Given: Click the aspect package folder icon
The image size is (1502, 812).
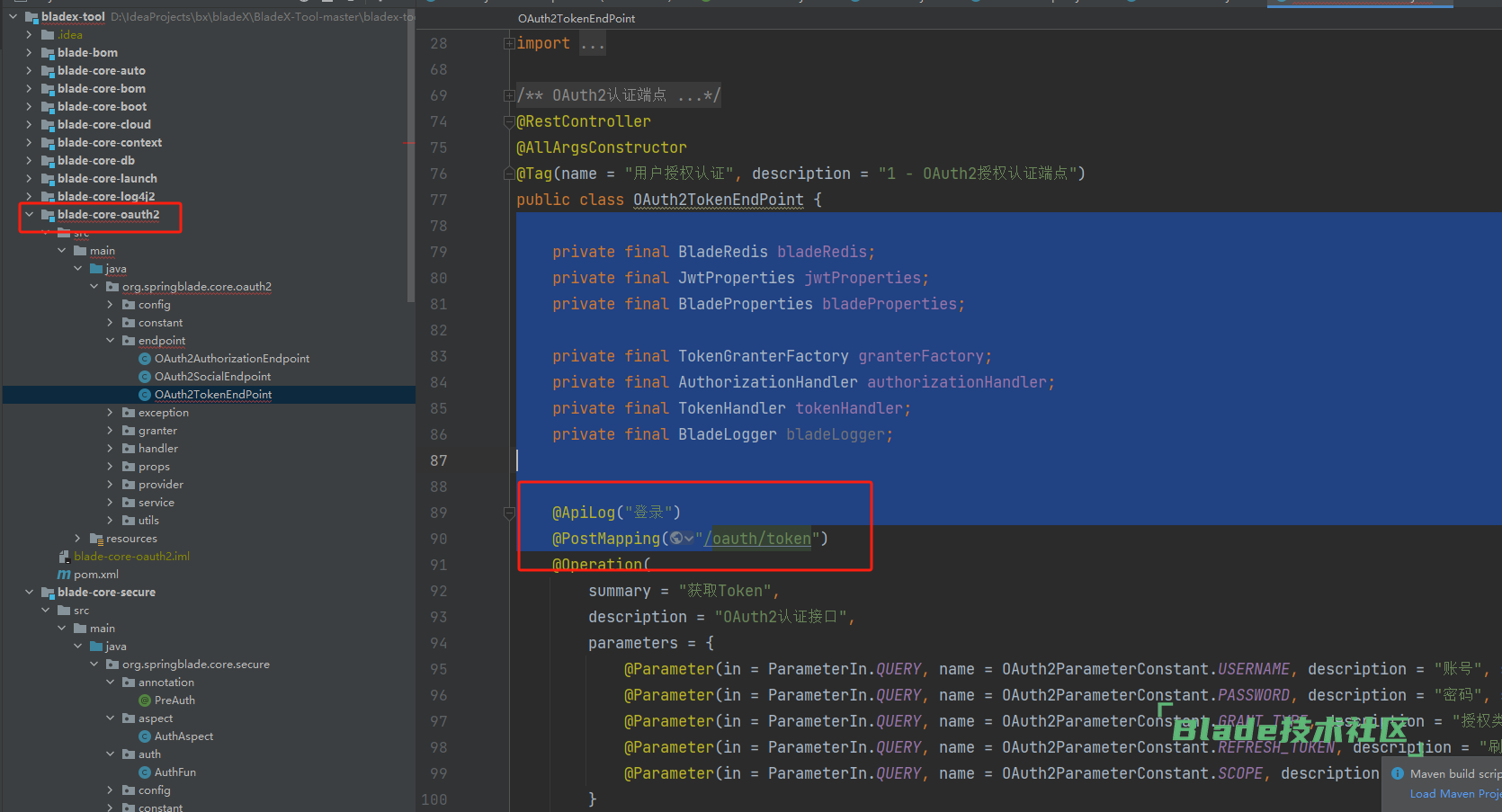Looking at the screenshot, I should pyautogui.click(x=129, y=718).
